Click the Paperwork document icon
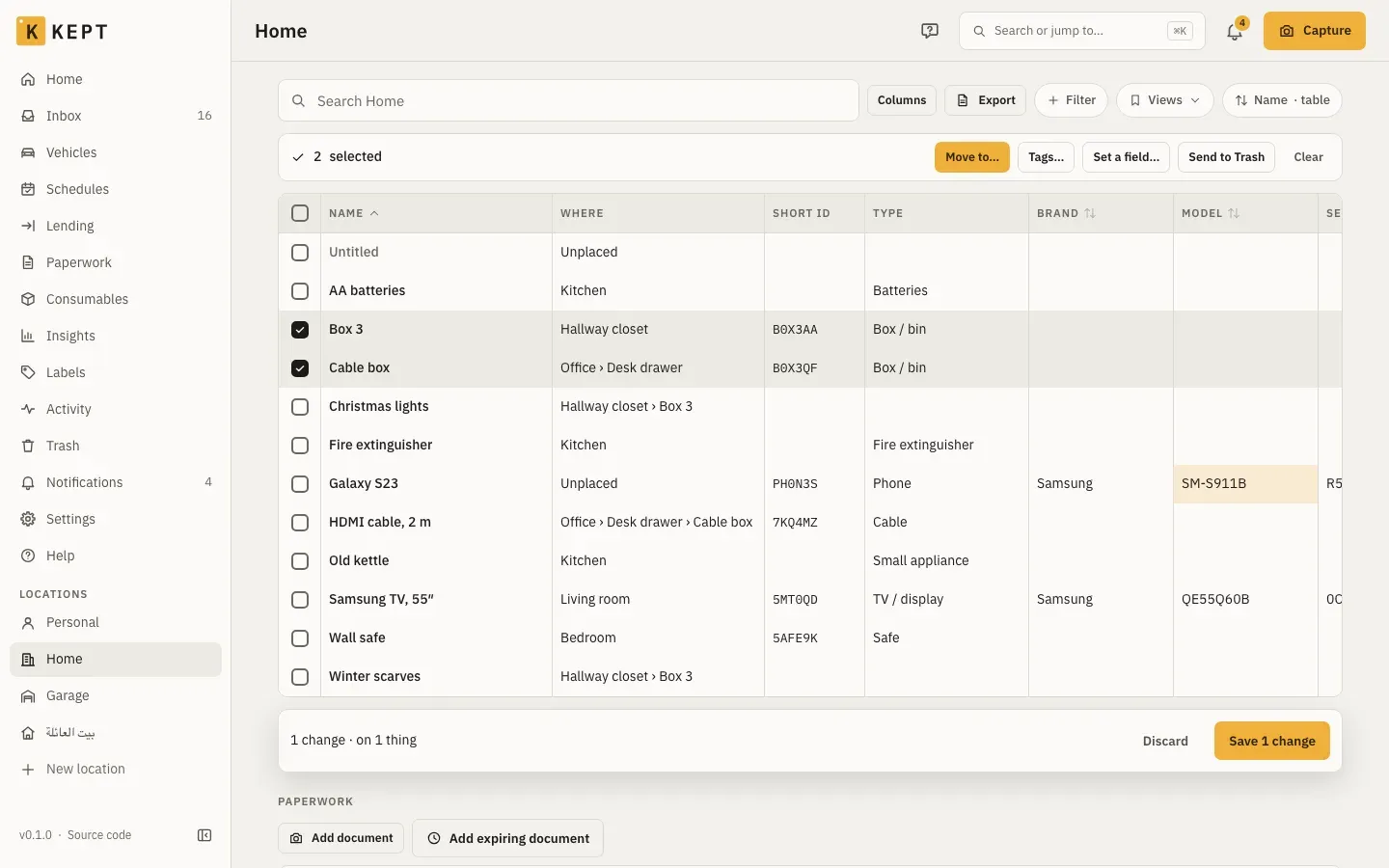 (x=28, y=262)
